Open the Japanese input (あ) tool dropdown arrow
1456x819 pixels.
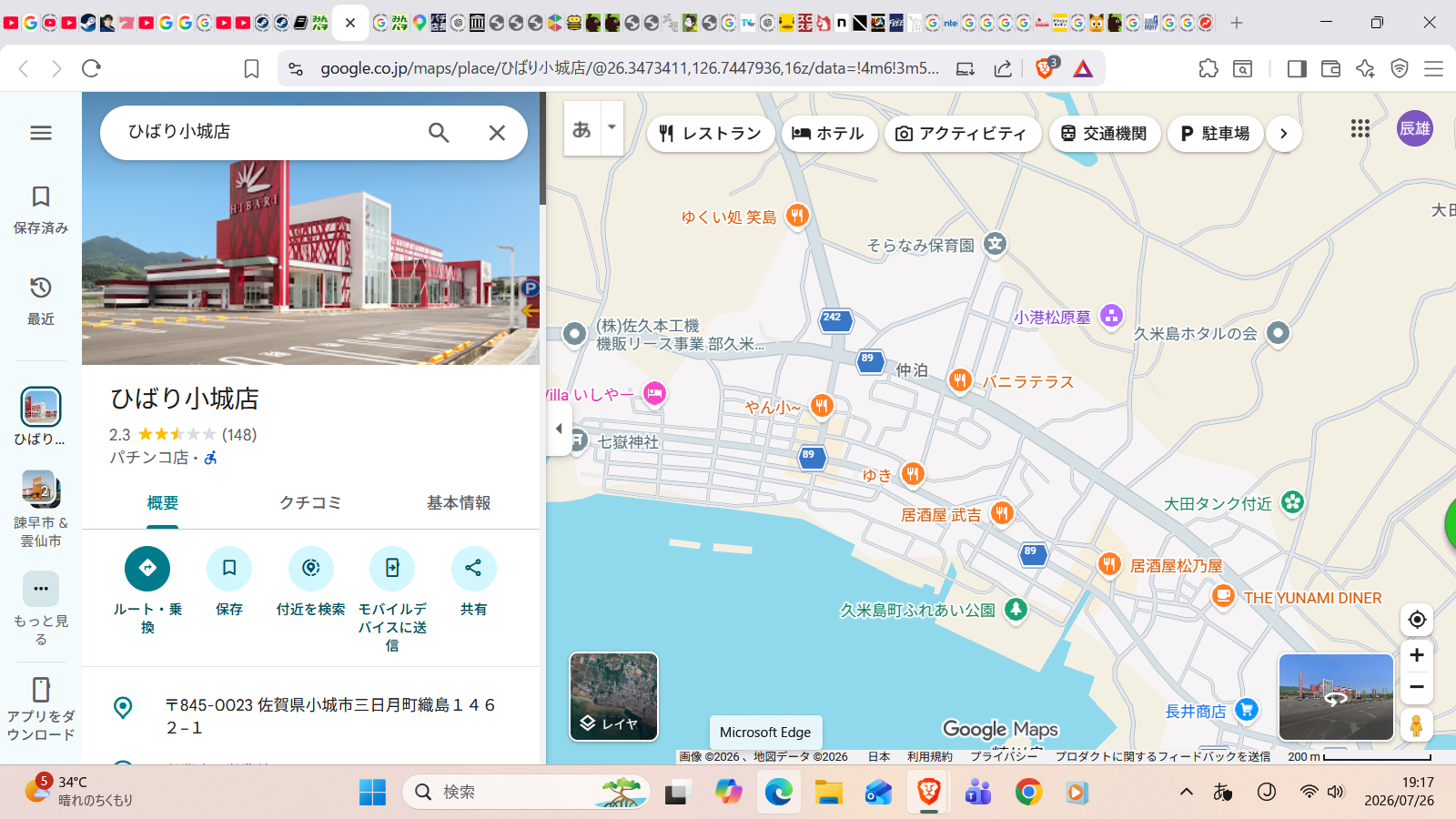612,127
